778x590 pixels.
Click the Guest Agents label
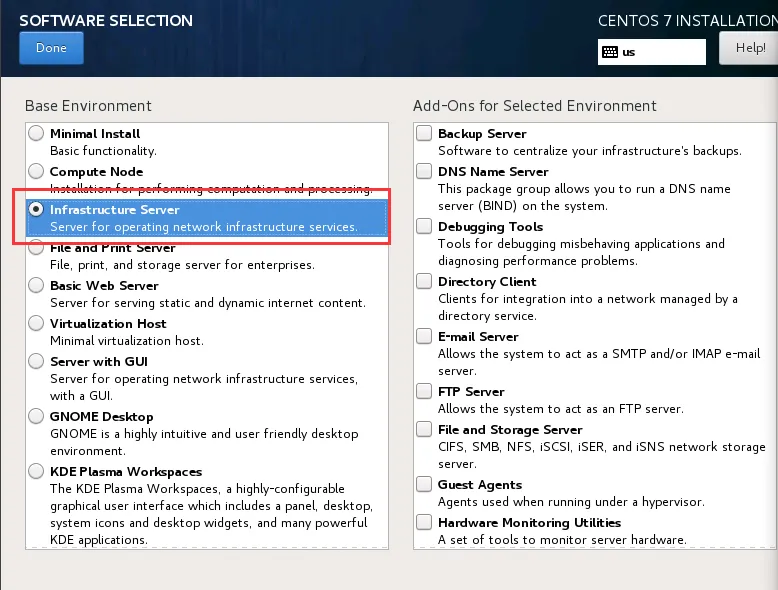pyautogui.click(x=480, y=485)
